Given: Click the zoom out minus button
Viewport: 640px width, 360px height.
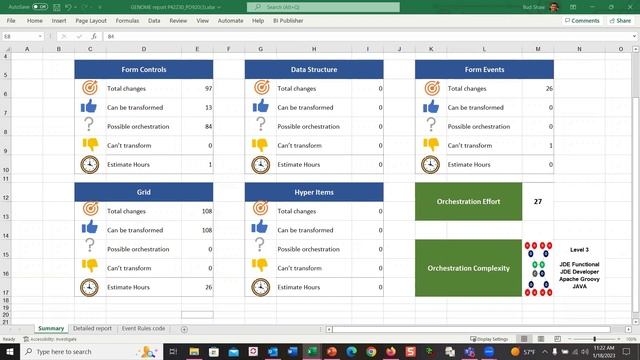Looking at the screenshot, I should [569, 339].
